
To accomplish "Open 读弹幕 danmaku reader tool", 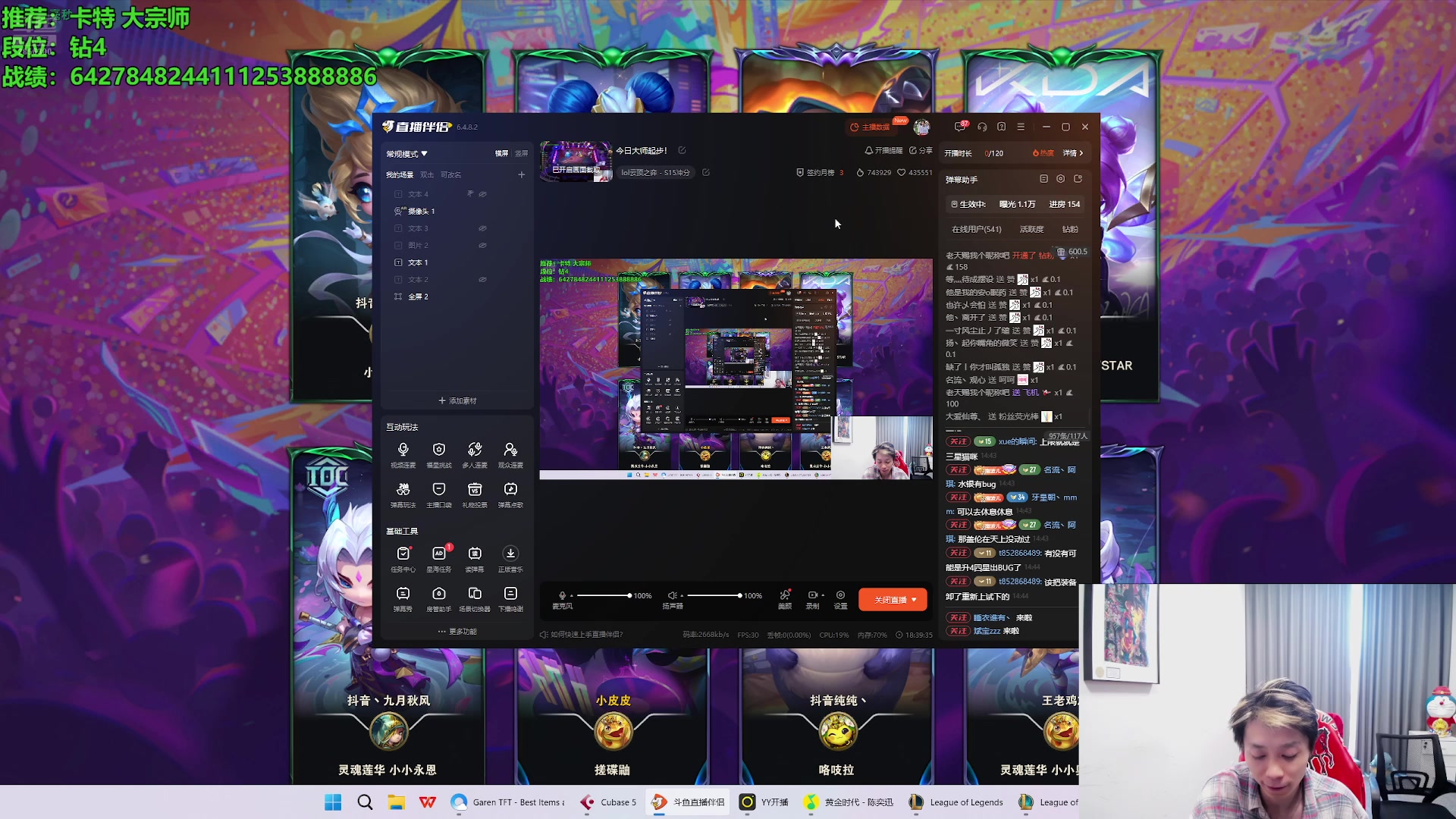I will pyautogui.click(x=475, y=559).
